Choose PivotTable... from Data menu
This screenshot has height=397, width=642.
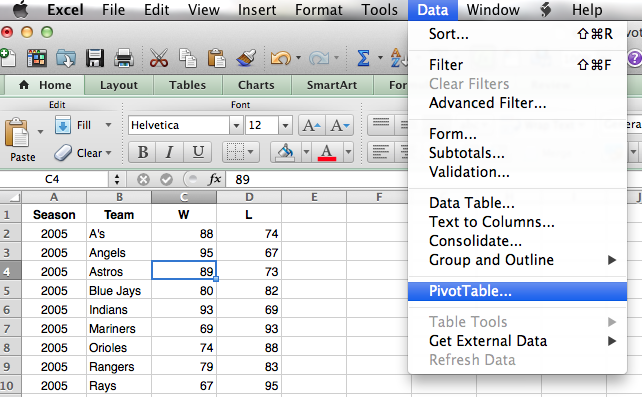pyautogui.click(x=518, y=291)
